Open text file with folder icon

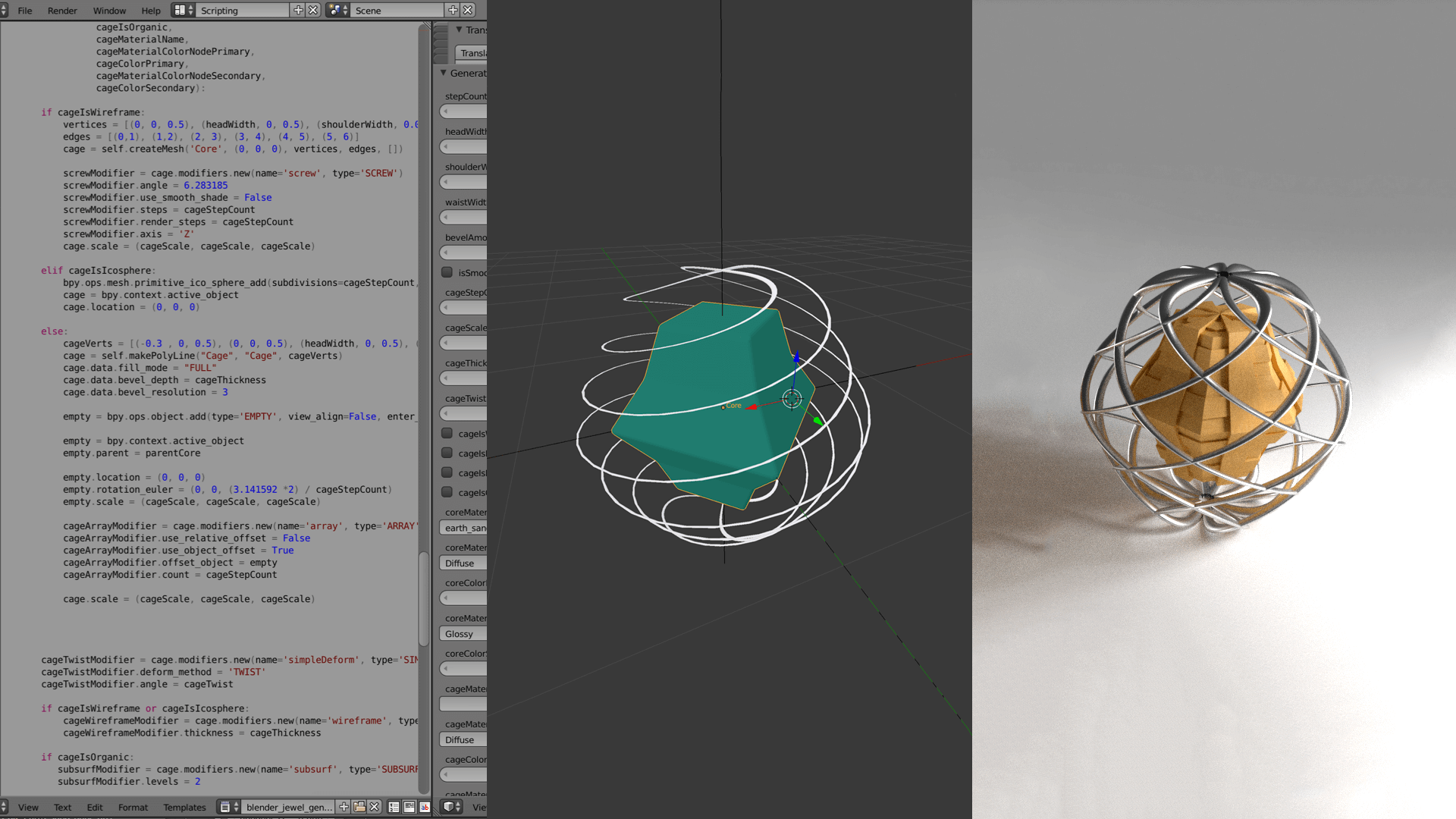click(359, 807)
